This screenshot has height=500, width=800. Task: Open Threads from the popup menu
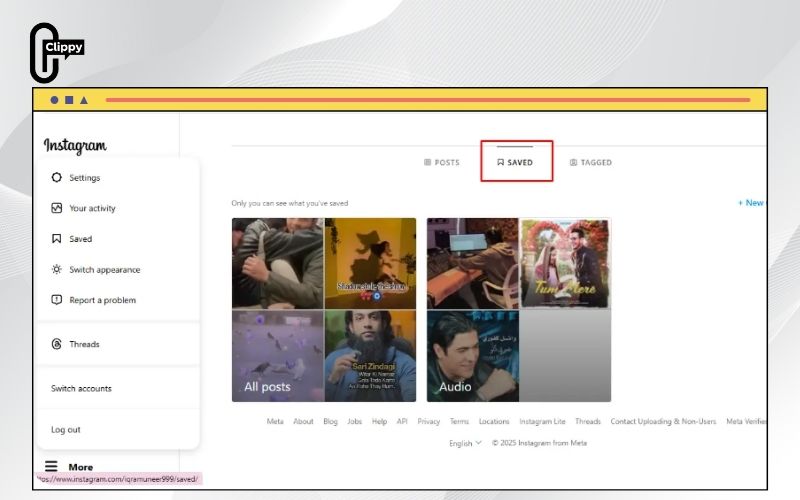click(118, 344)
